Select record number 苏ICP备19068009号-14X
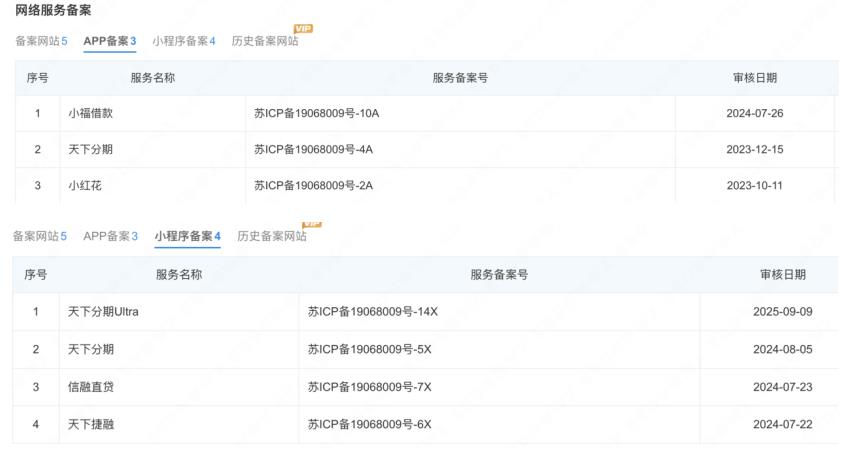The height and width of the screenshot is (455, 854). [373, 312]
